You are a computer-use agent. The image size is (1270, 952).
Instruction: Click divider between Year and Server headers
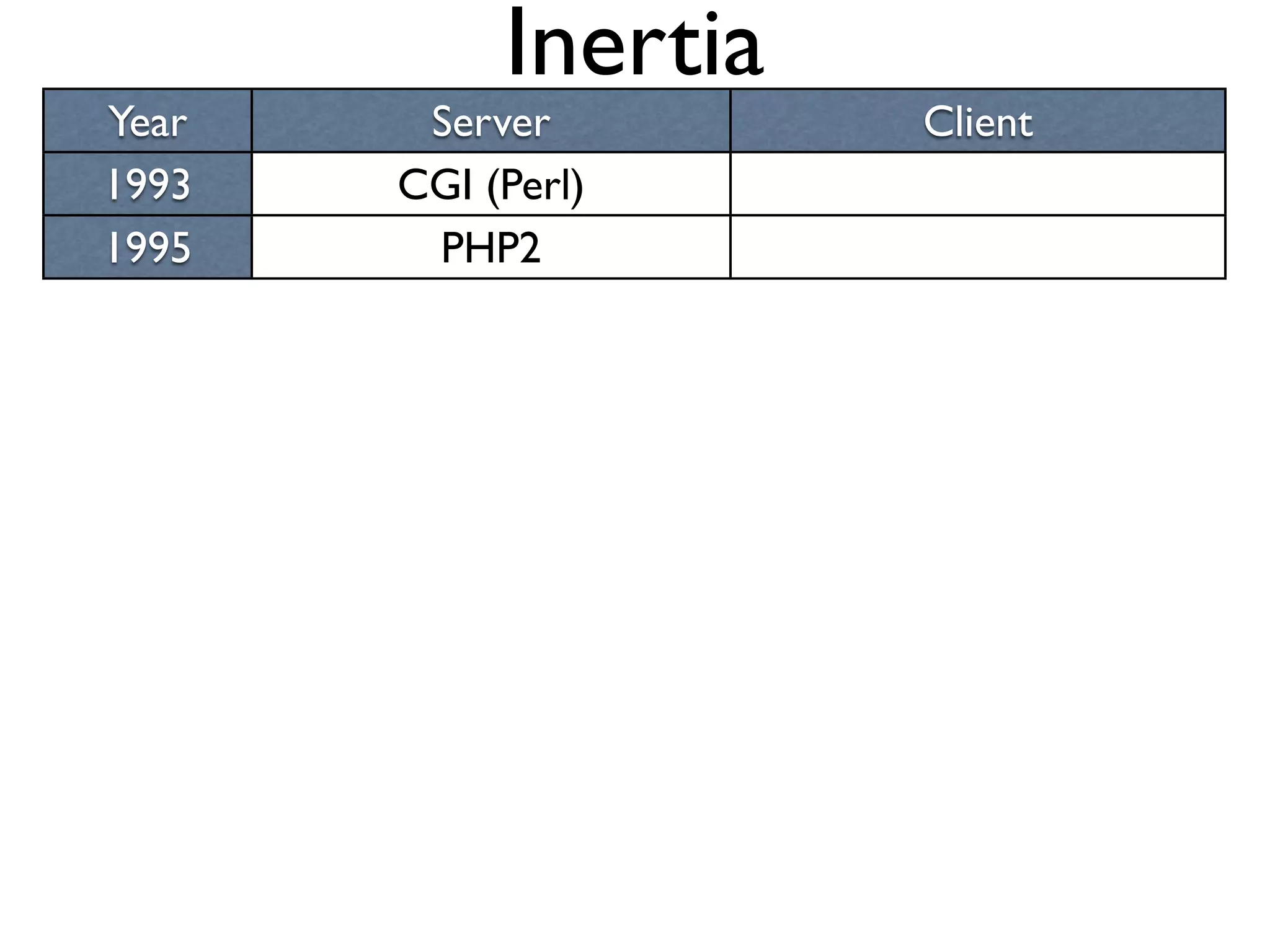[x=252, y=121]
